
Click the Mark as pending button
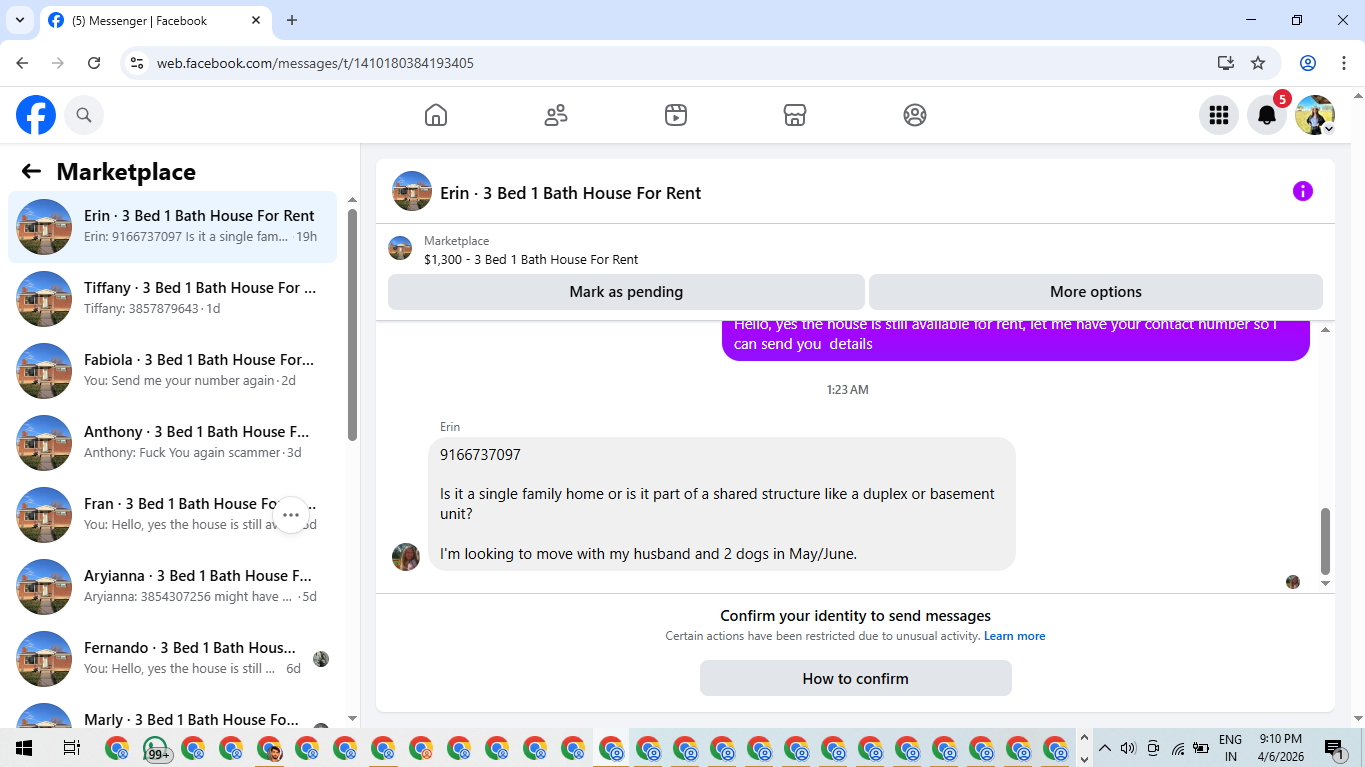pyautogui.click(x=626, y=292)
